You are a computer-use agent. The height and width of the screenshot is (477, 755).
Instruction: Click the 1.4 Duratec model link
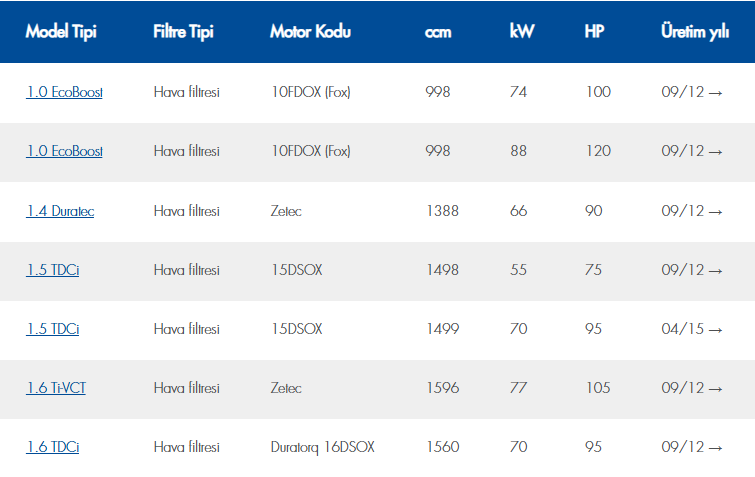coord(60,211)
